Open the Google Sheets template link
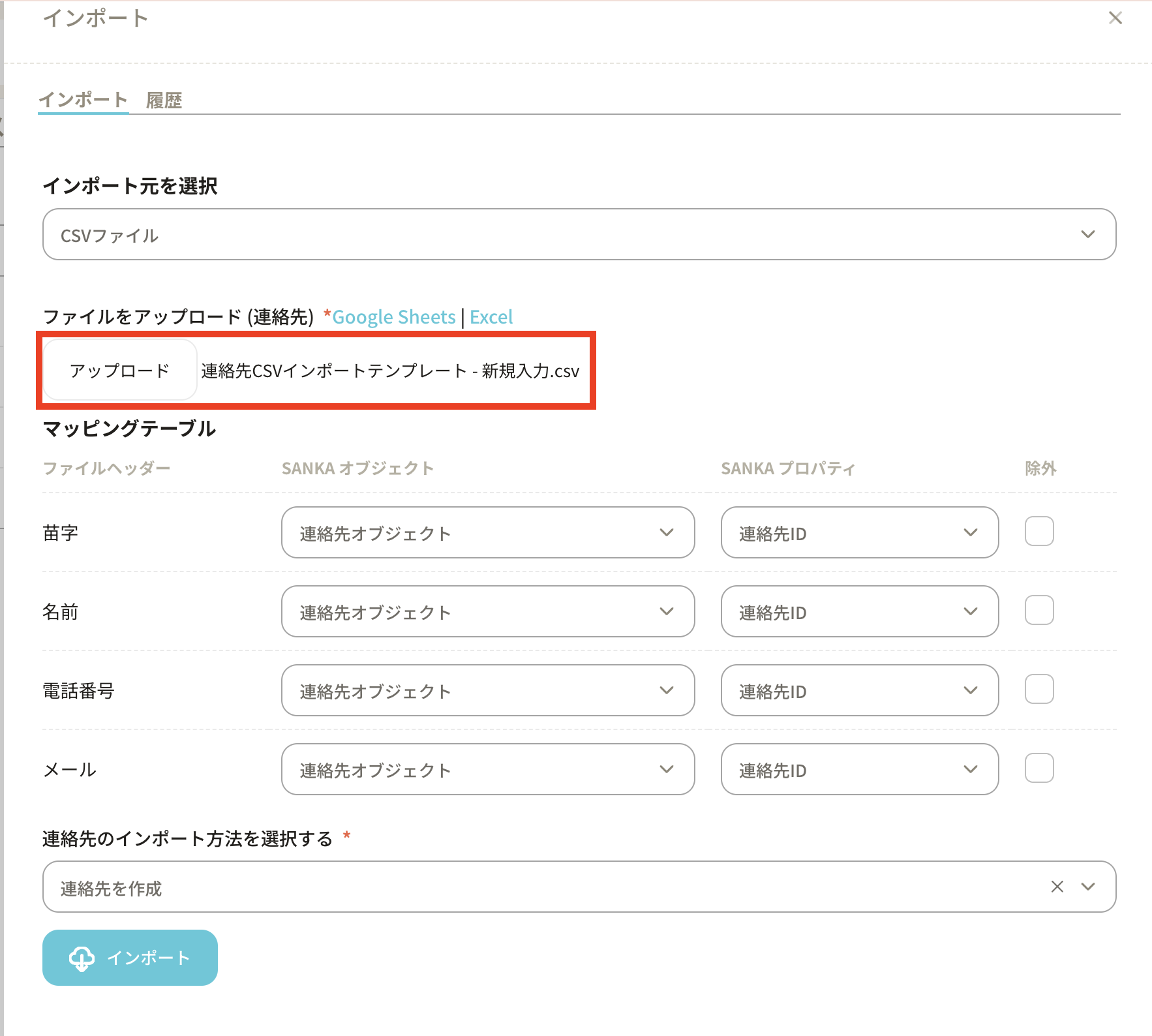 (394, 317)
